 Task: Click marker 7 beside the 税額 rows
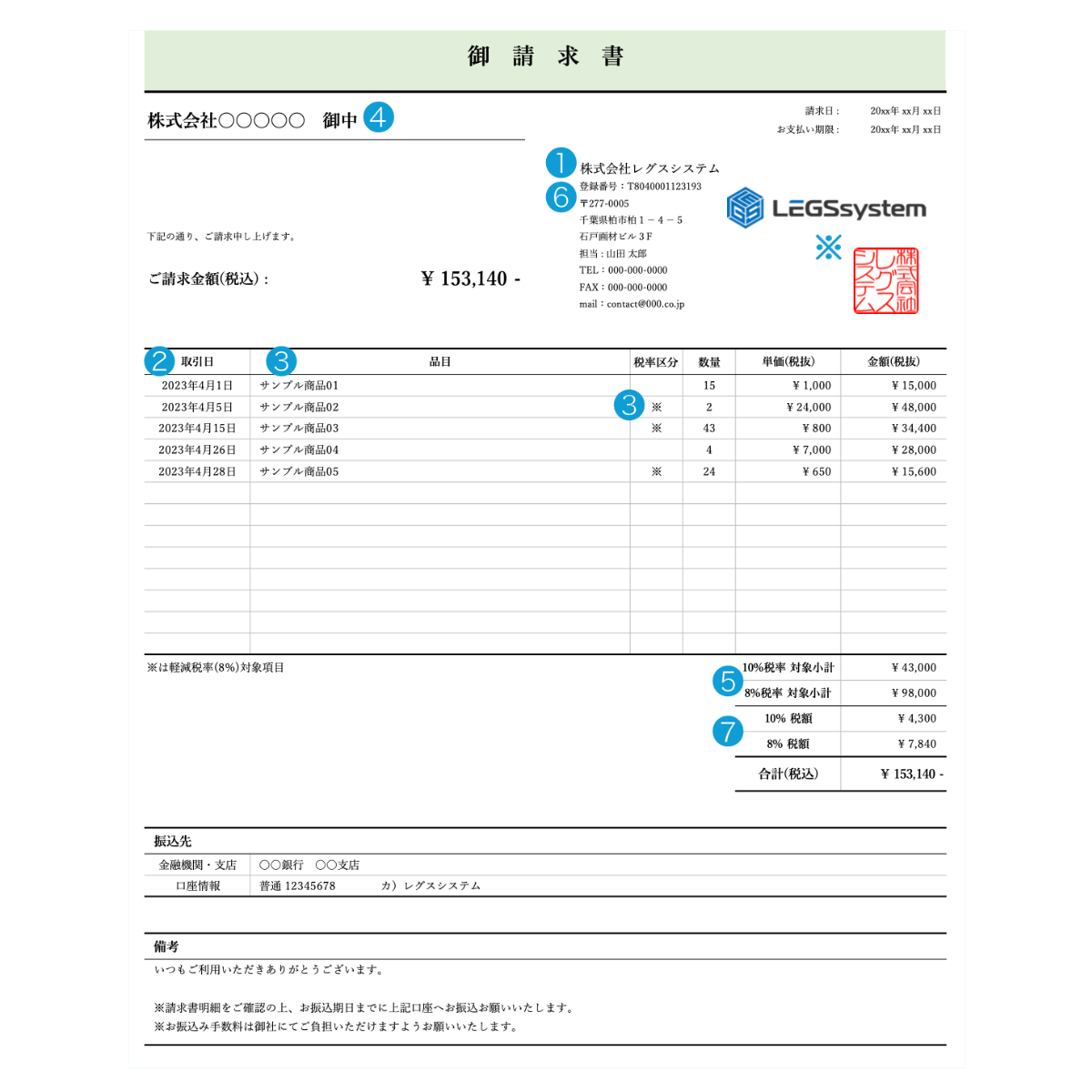(x=727, y=731)
